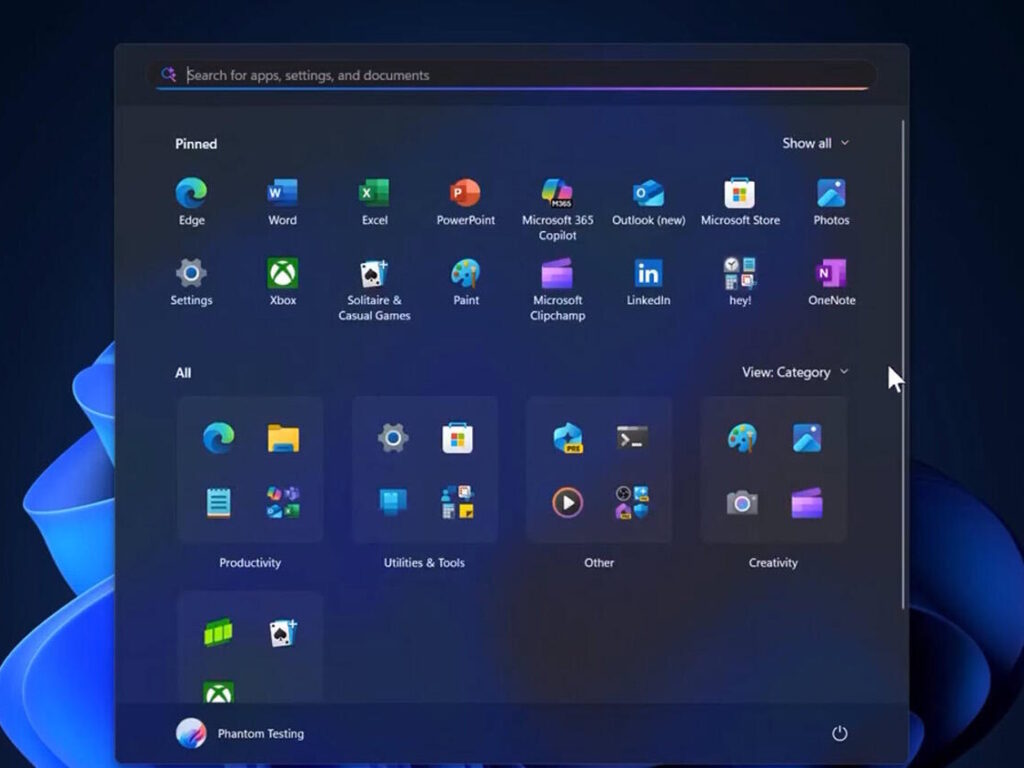Open Media Player in the Other category

pos(568,503)
